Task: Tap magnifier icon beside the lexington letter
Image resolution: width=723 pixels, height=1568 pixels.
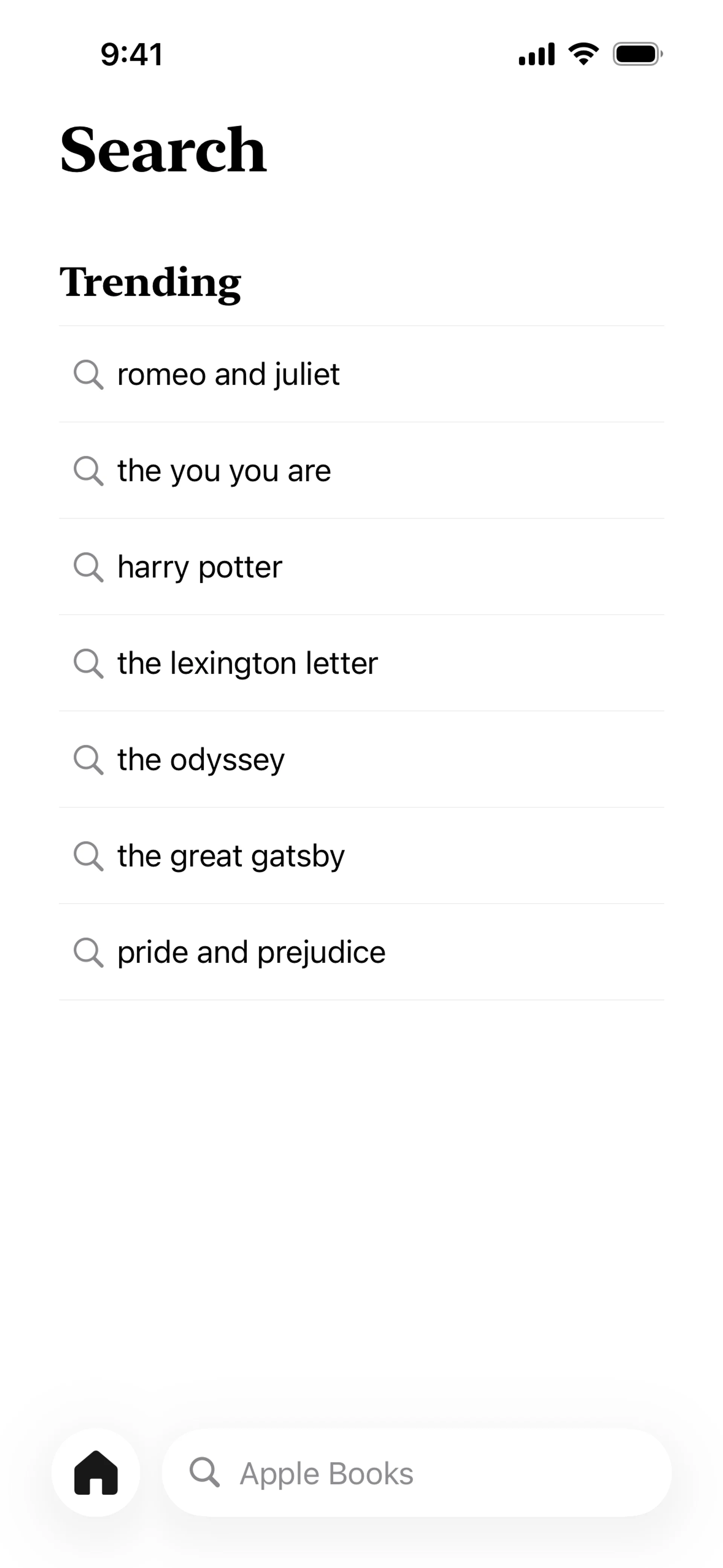Action: coord(88,663)
